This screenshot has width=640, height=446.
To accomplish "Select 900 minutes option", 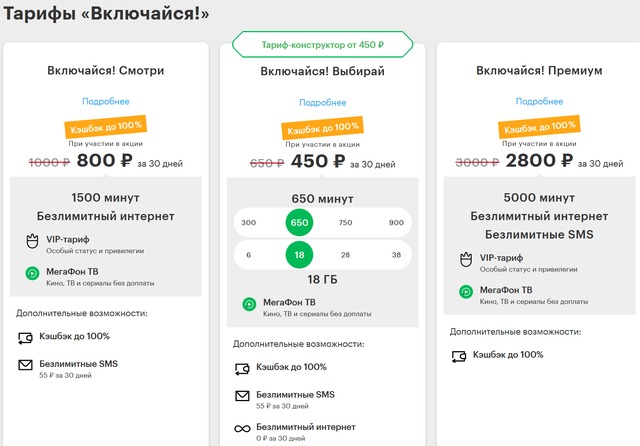I will pyautogui.click(x=396, y=222).
